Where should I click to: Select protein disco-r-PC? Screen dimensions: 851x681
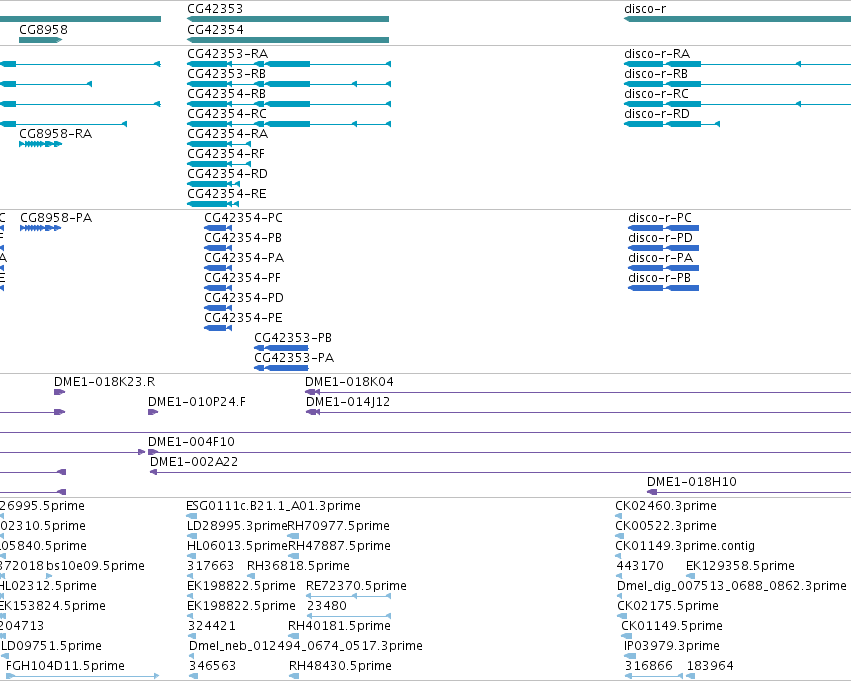point(663,228)
